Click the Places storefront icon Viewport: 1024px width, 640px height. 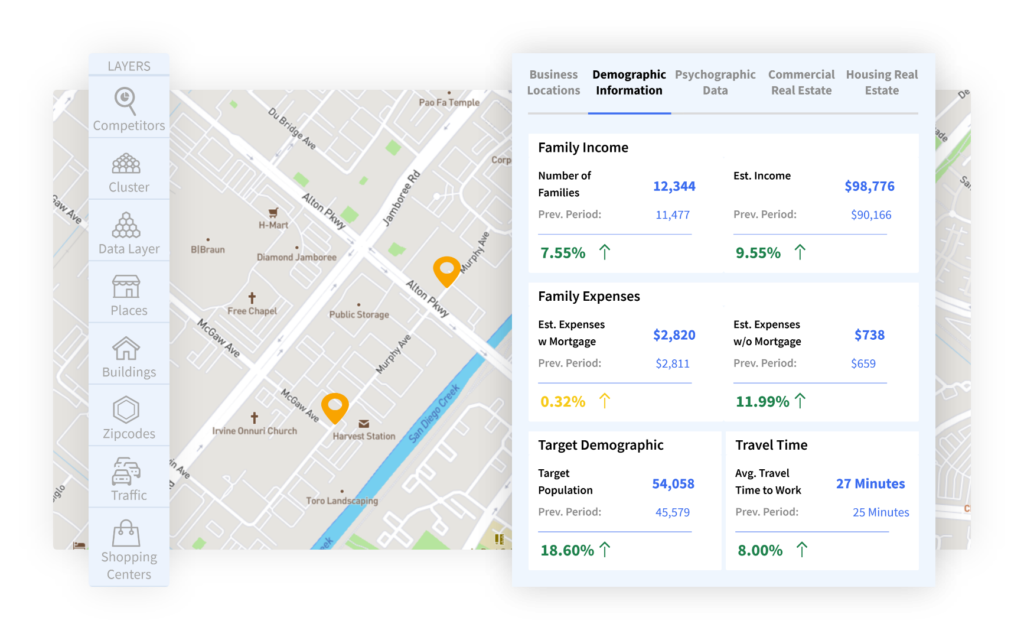(128, 288)
